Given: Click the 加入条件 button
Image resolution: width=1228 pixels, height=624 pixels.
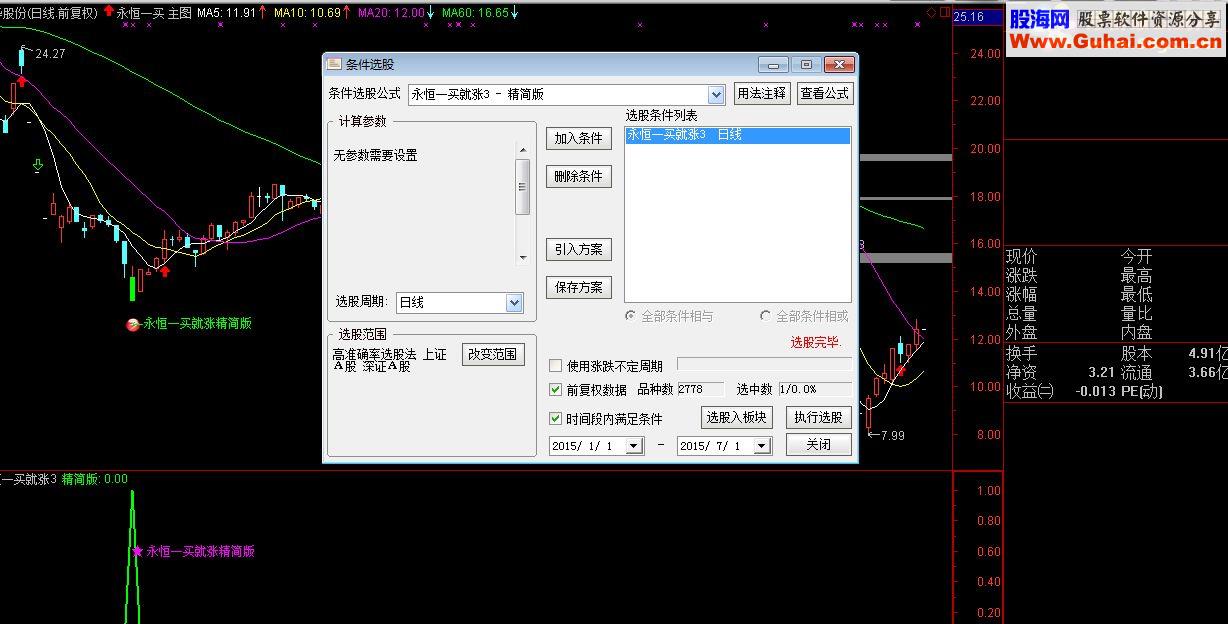Looking at the screenshot, I should 578,139.
